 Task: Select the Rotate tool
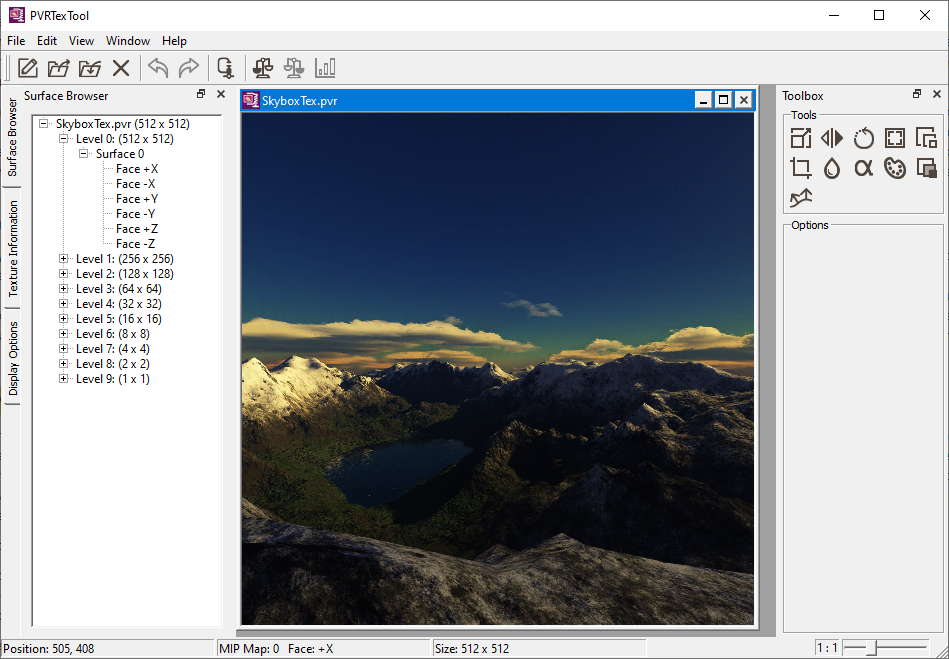pos(863,138)
